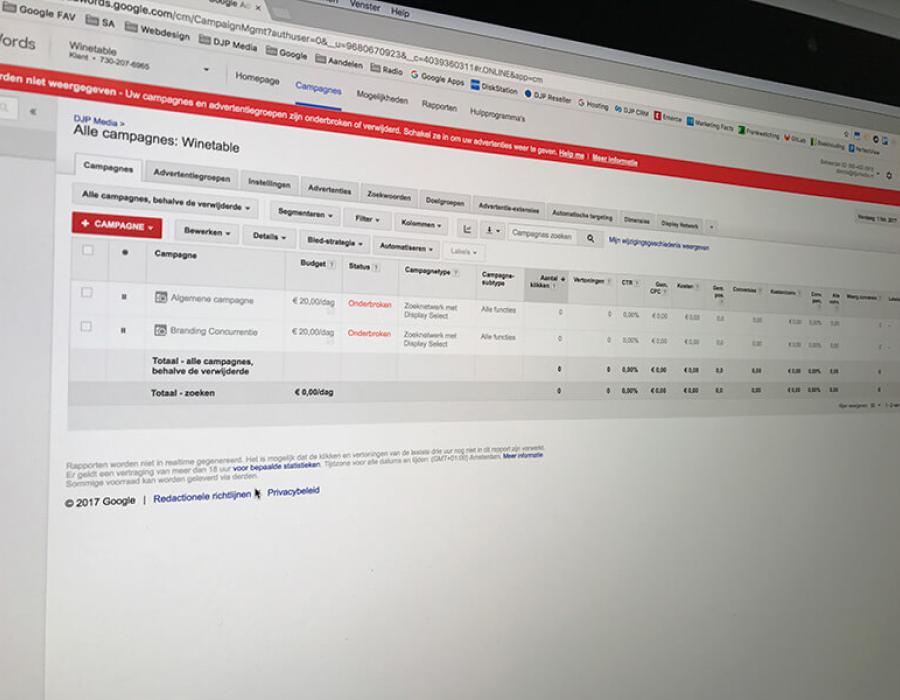Click the Campagnetype column help icon
Viewport: 900px width, 700px height.
[x=456, y=273]
